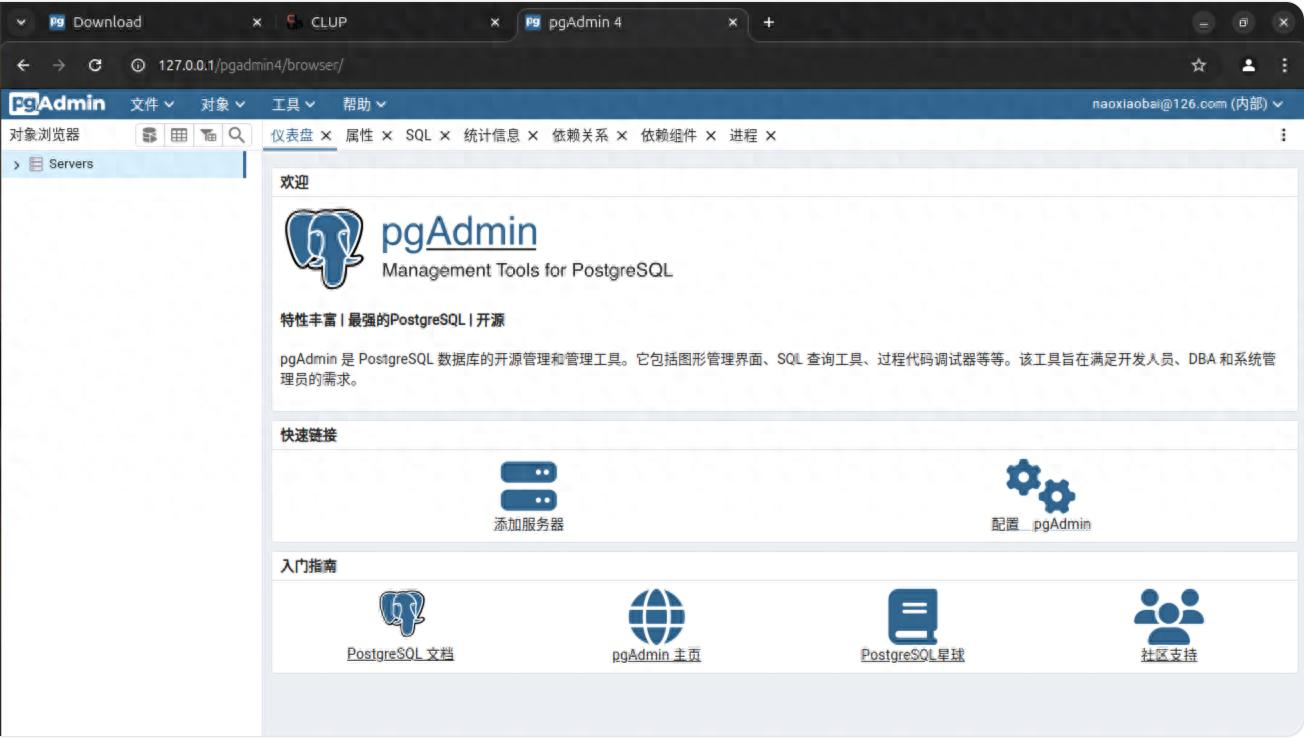Click the large pgAdmin elephant logo
The image size is (1304, 738).
point(324,249)
